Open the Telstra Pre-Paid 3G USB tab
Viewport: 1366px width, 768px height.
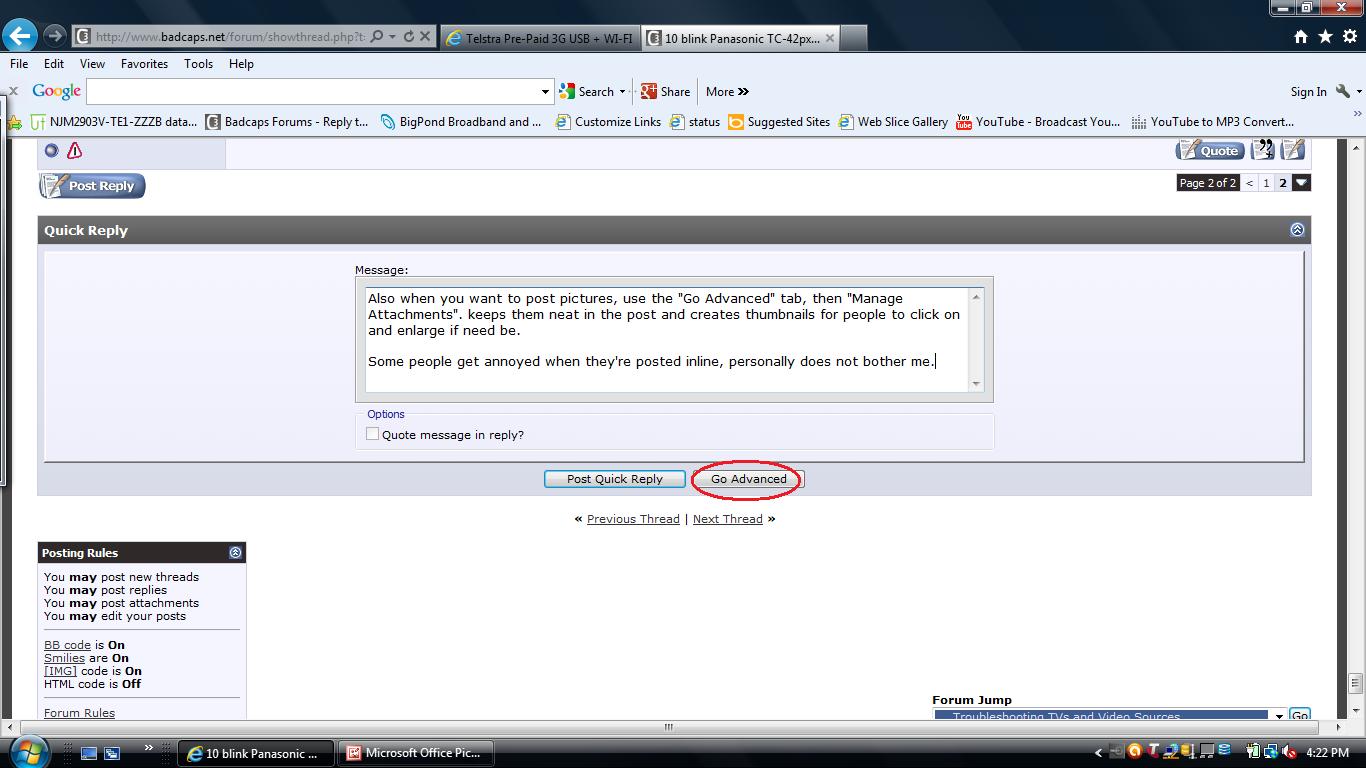pyautogui.click(x=538, y=38)
